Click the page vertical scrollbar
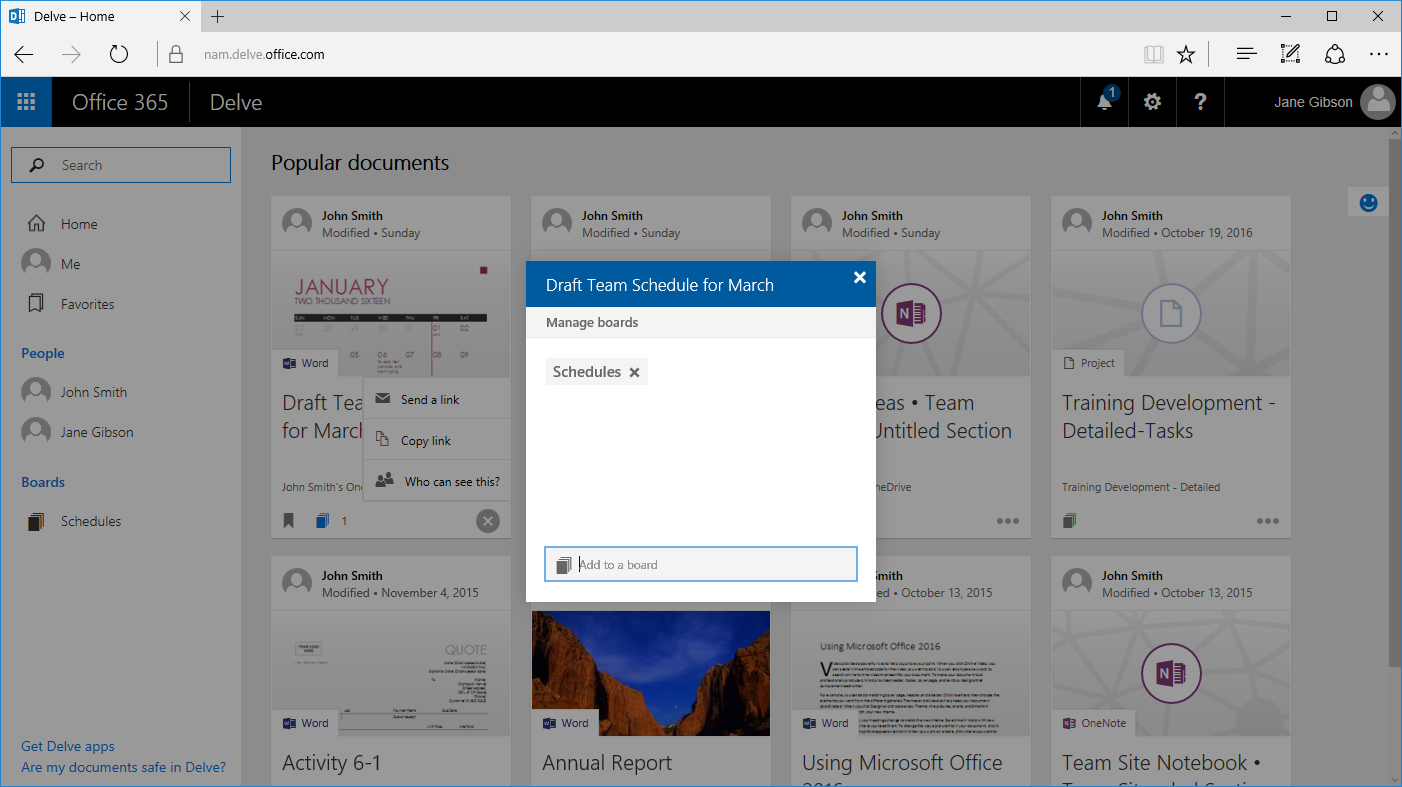1402x787 pixels. [1395, 400]
